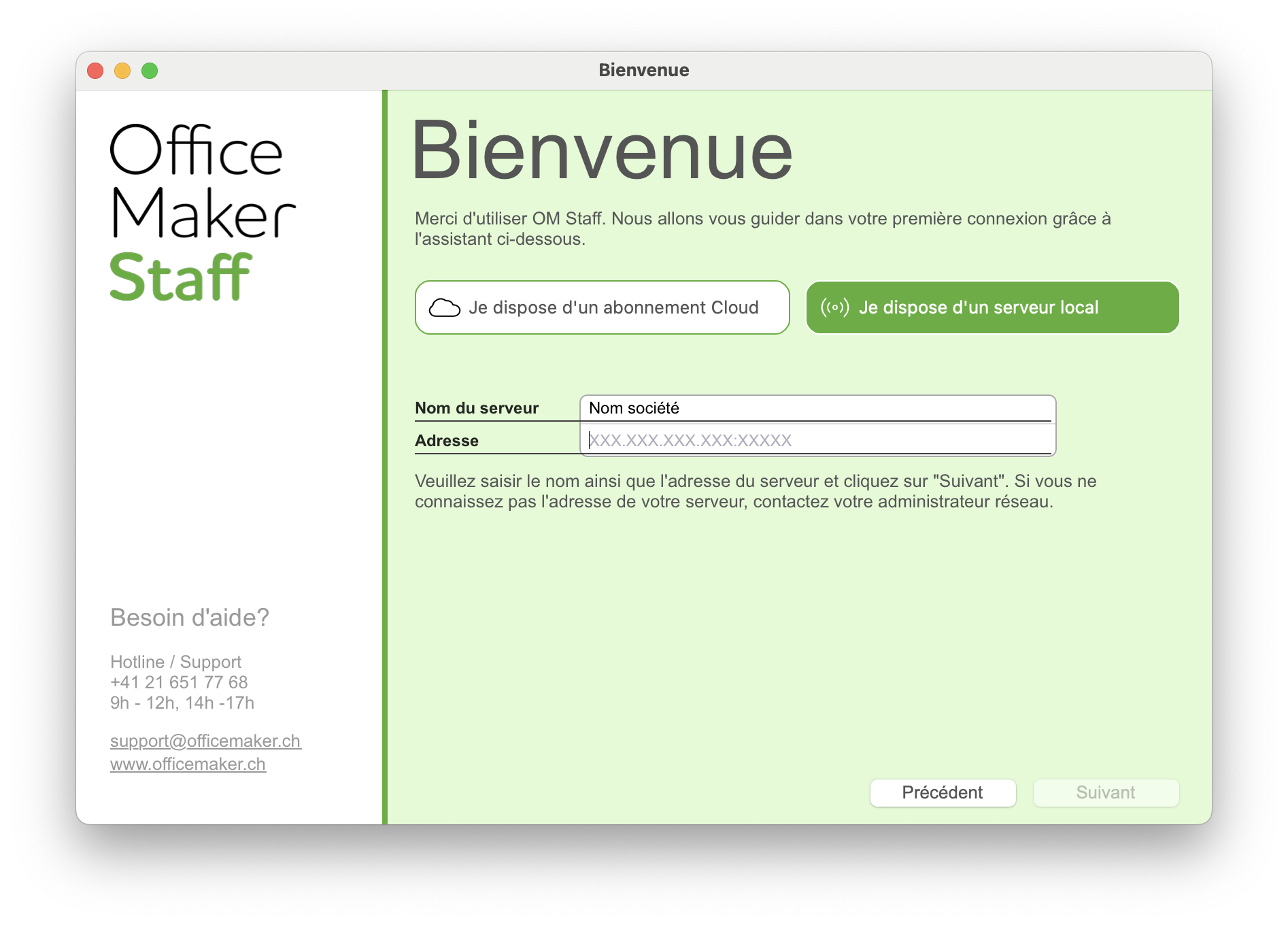Click the Suivant button
Image resolution: width=1288 pixels, height=925 pixels.
pos(1106,793)
